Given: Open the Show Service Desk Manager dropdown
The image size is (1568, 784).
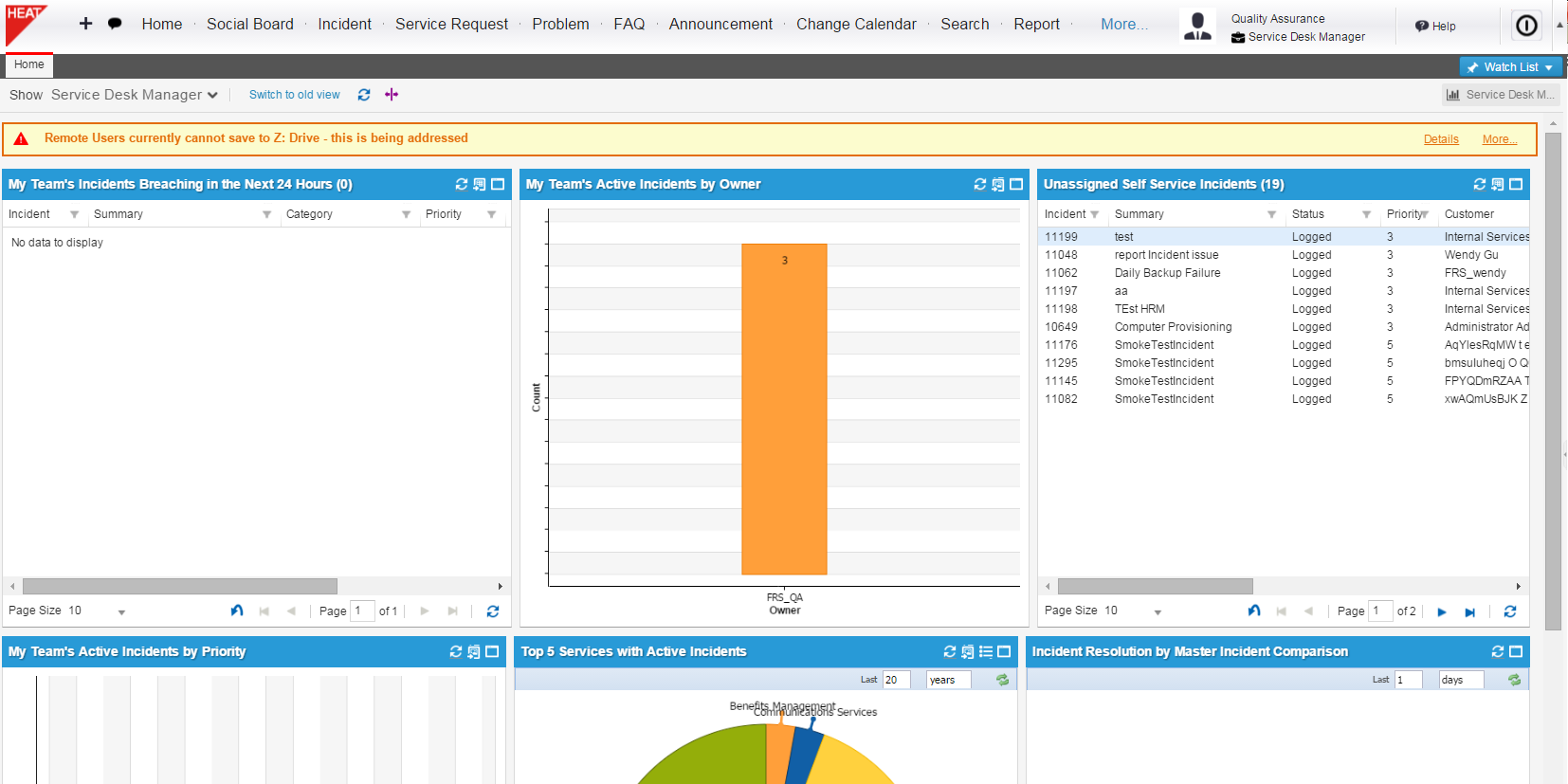Looking at the screenshot, I should click(x=135, y=95).
